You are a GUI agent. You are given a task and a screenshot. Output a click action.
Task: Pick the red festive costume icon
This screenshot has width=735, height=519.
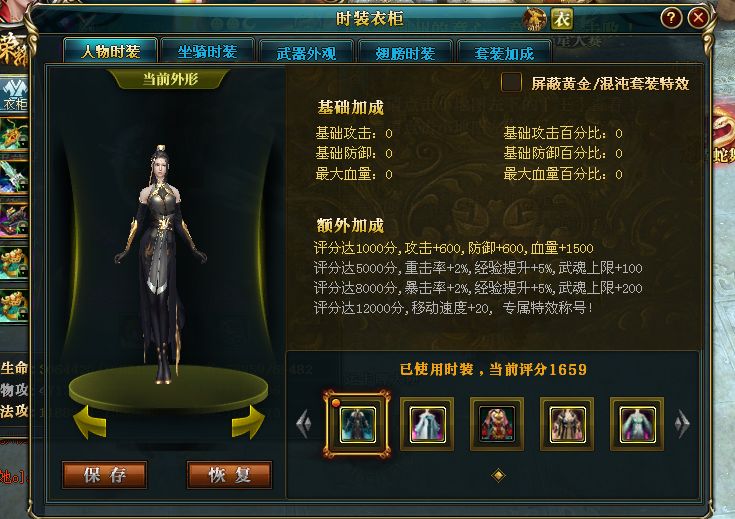[497, 425]
